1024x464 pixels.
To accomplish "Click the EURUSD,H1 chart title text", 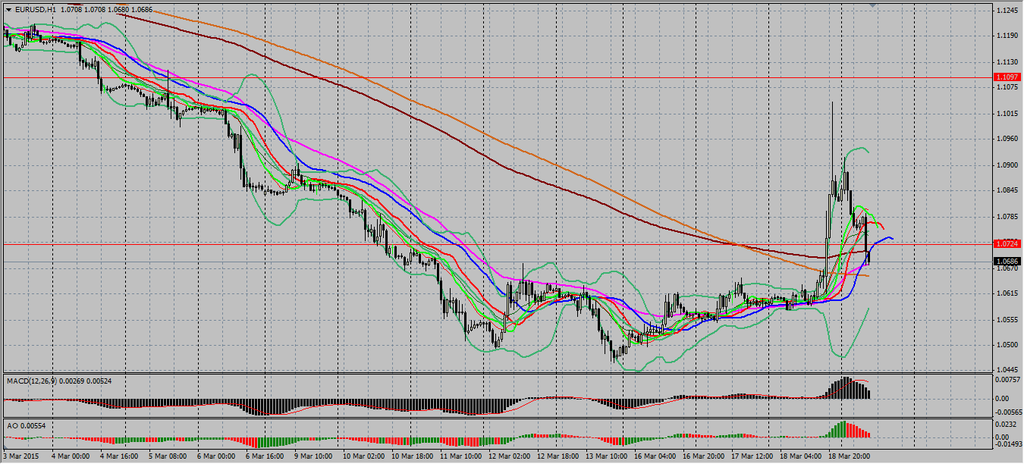I will pos(36,7).
